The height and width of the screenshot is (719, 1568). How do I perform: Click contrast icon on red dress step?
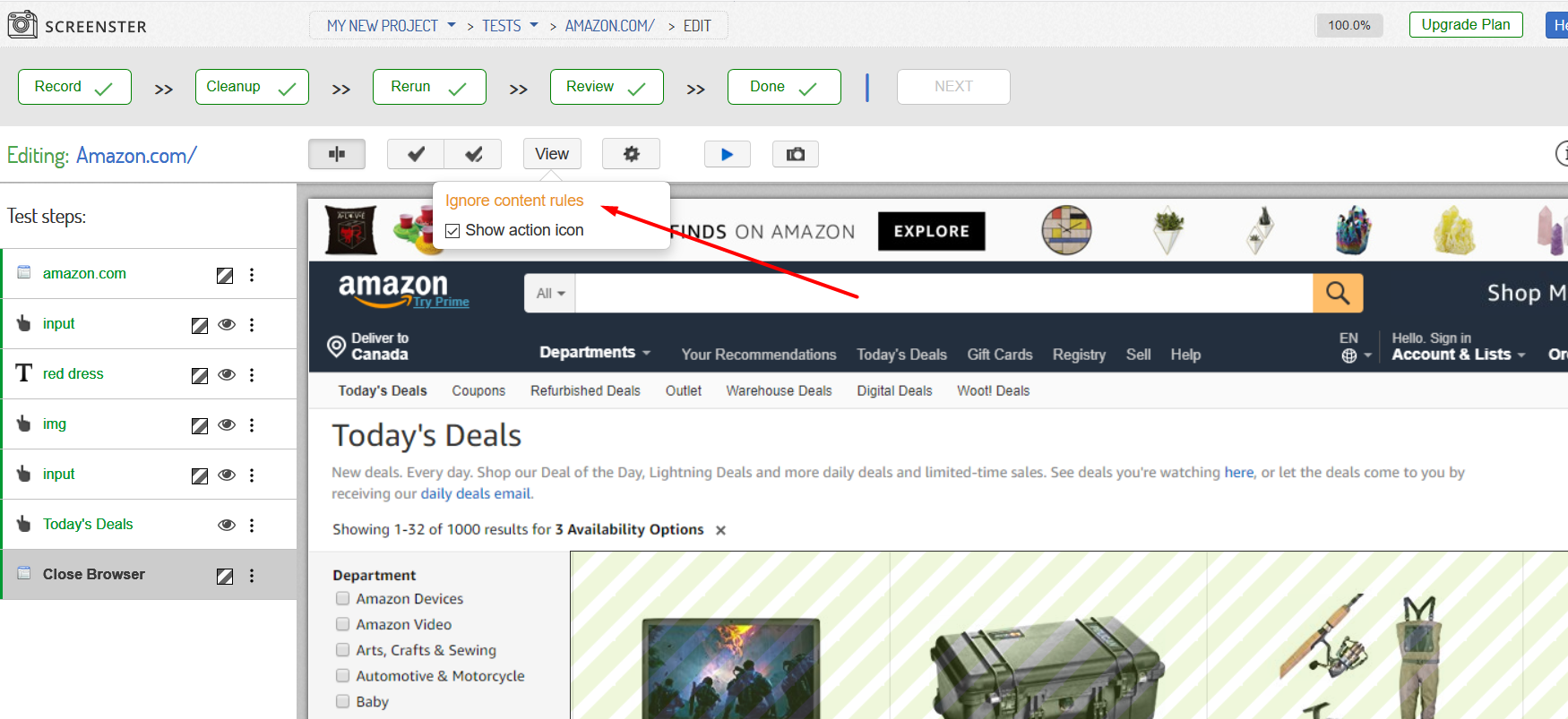pyautogui.click(x=200, y=376)
